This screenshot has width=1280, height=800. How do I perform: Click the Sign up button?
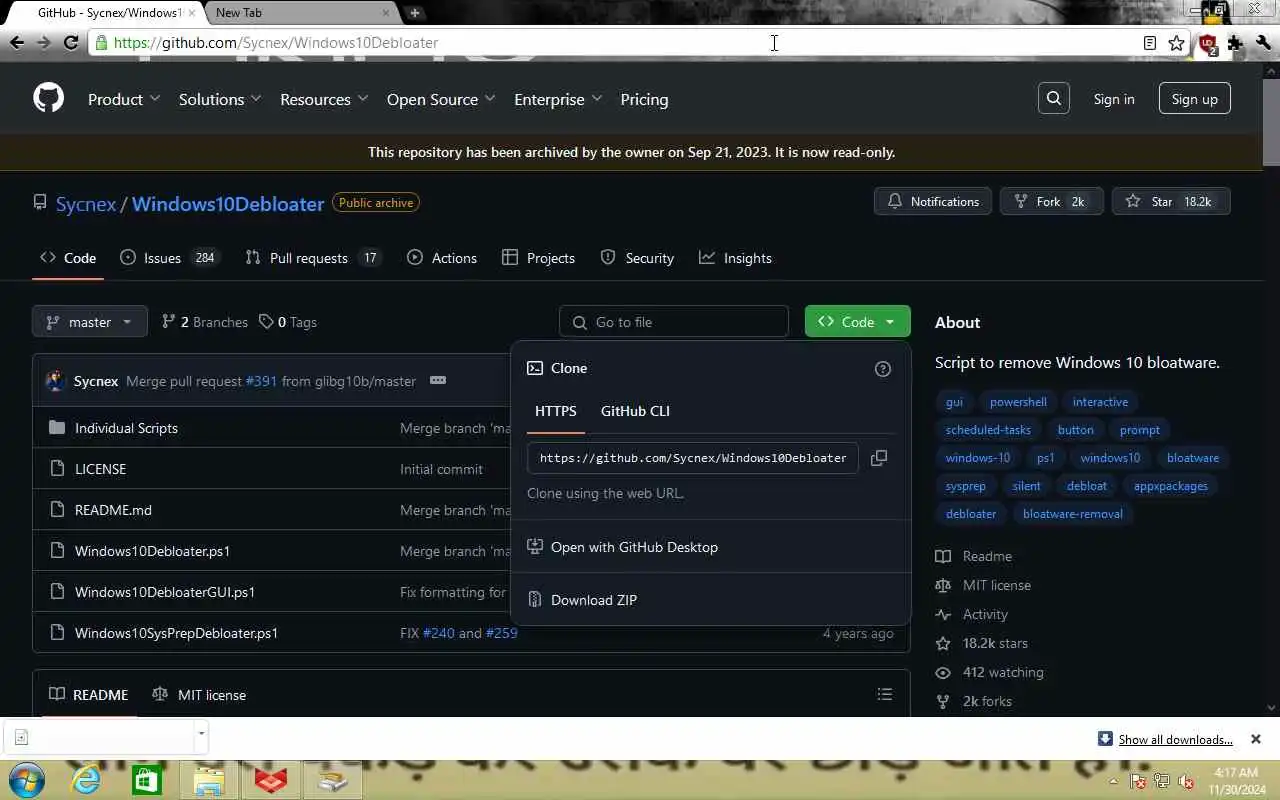point(1195,98)
